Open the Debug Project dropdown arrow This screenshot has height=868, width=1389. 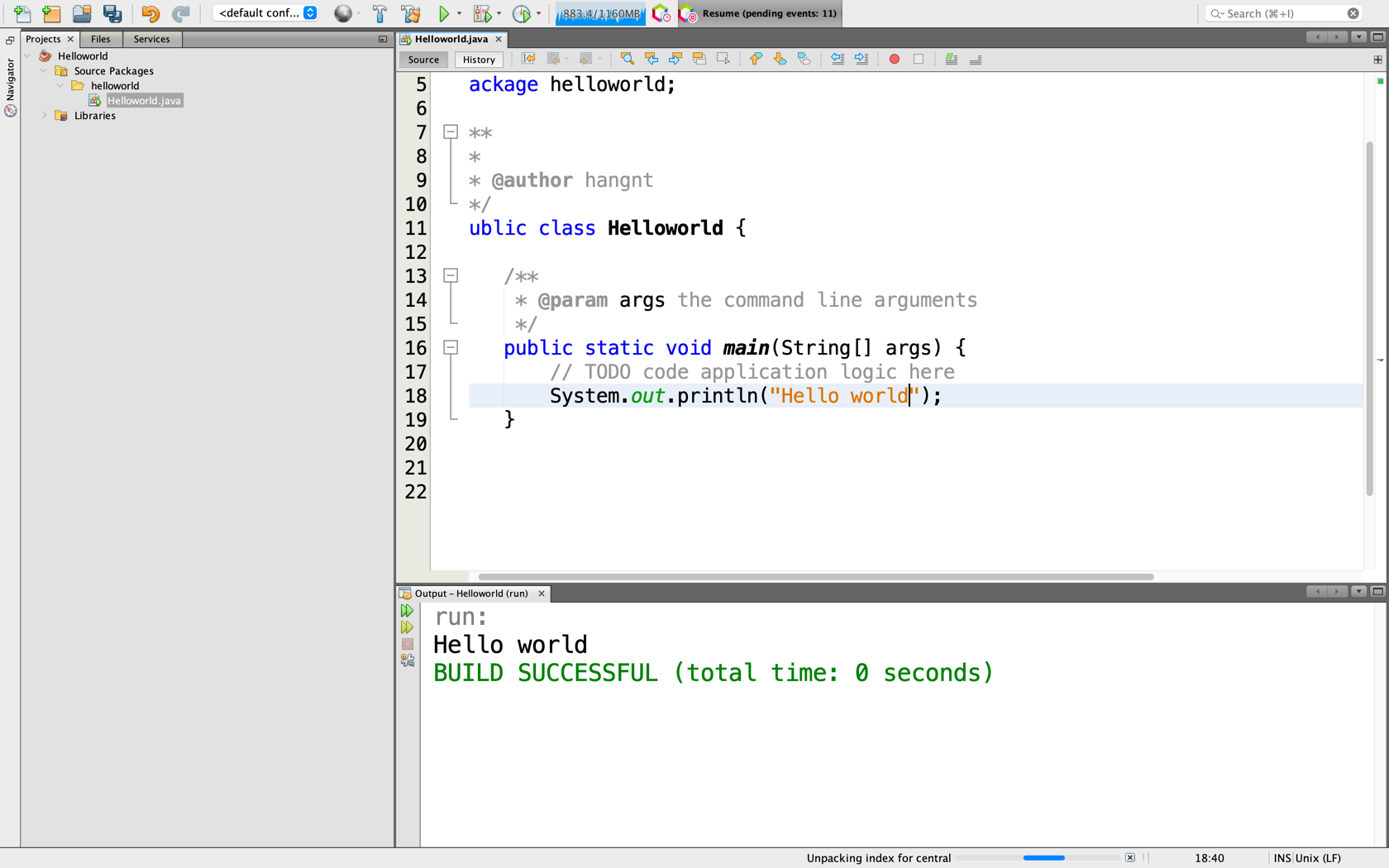click(499, 13)
